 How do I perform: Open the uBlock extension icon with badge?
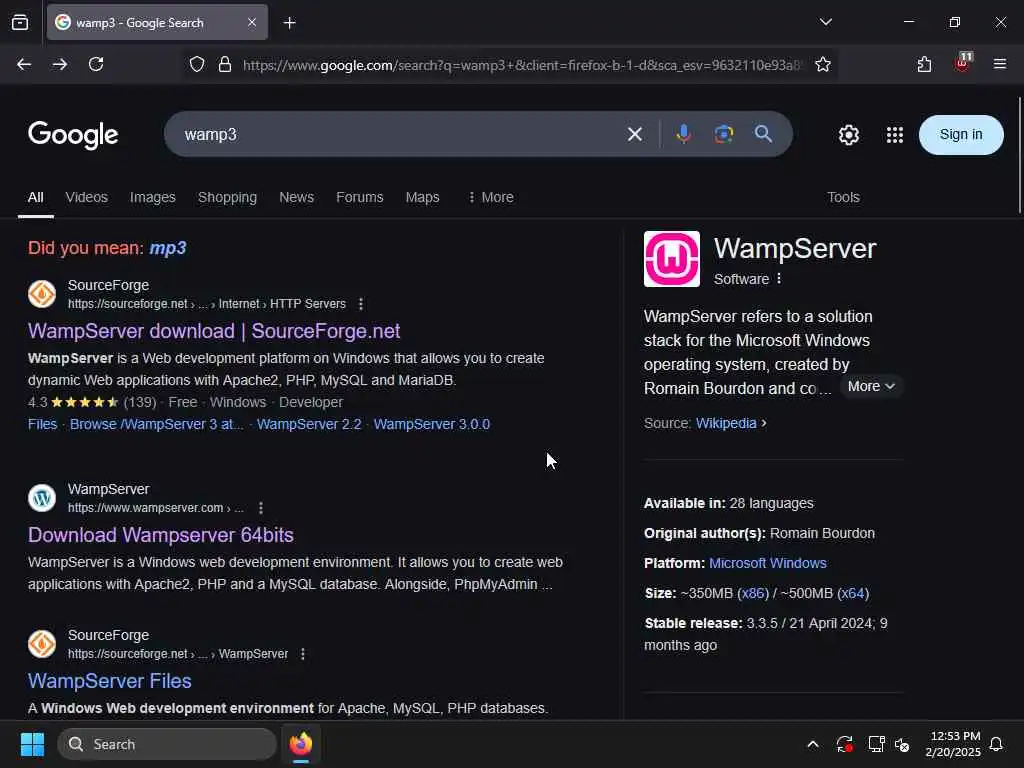963,63
